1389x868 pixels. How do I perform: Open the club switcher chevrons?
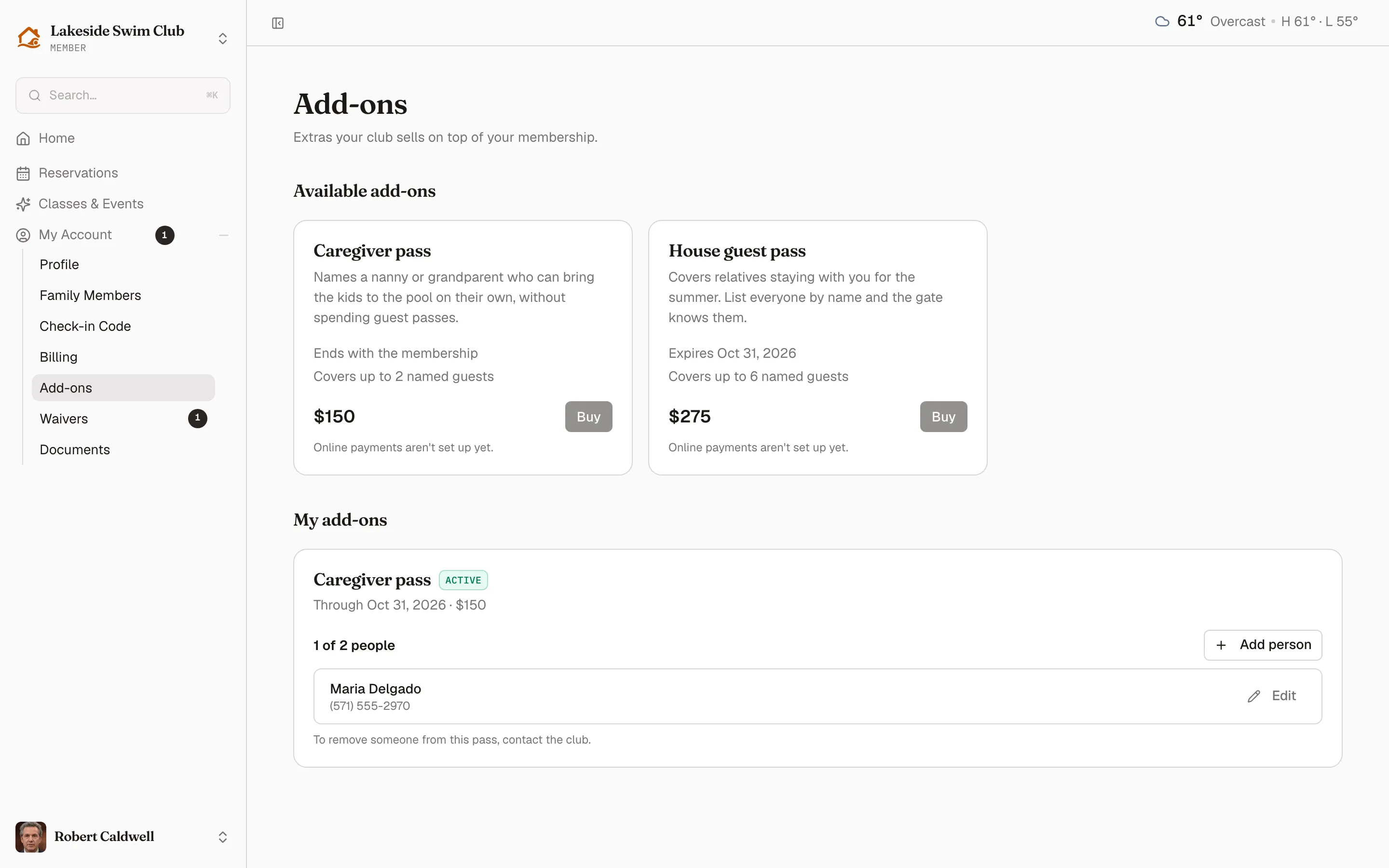point(223,39)
